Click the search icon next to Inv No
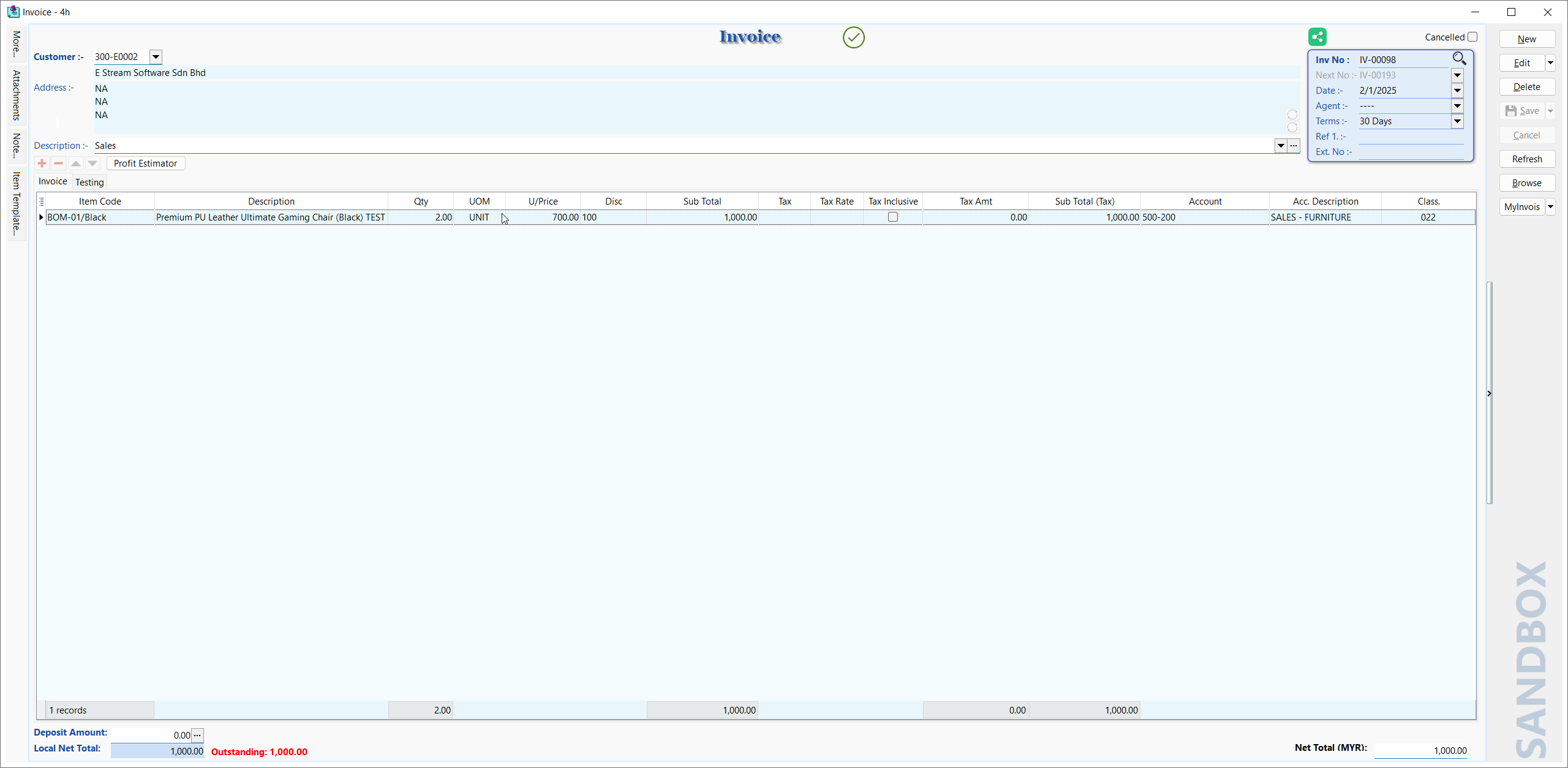Viewport: 1568px width, 768px height. [1460, 58]
